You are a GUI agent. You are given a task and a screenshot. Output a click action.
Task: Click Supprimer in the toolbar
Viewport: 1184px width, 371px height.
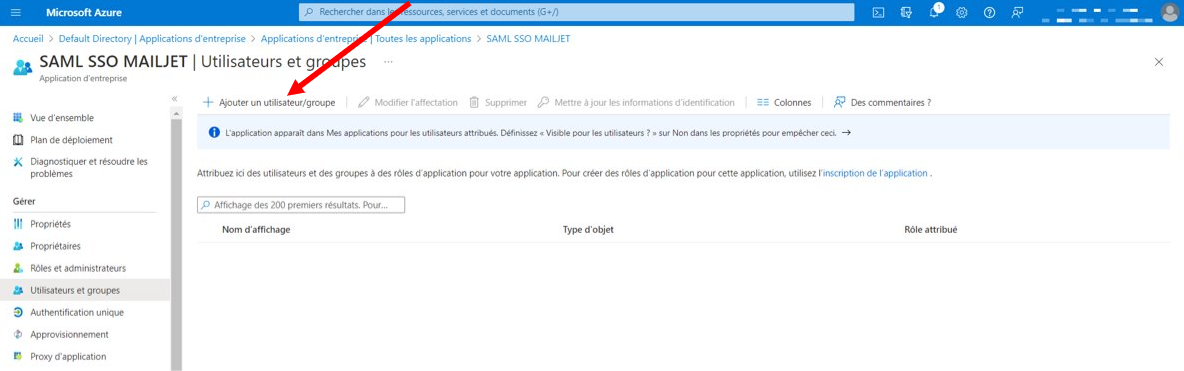[498, 102]
